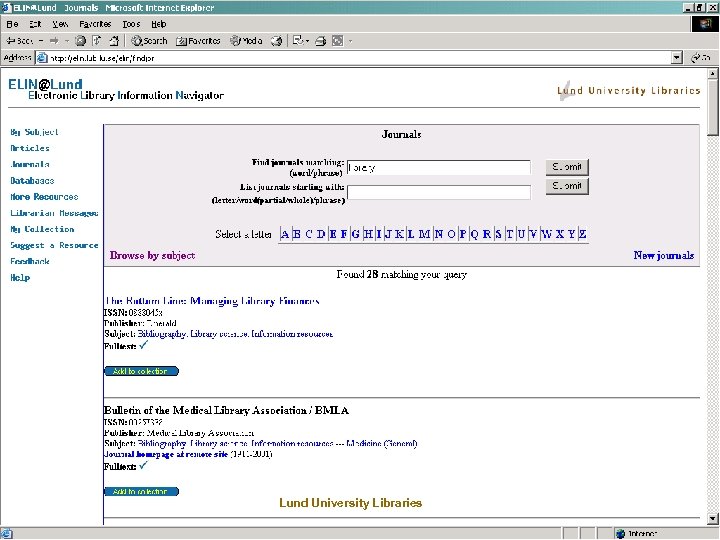Screen dimensions: 720x540
Task: Select letter Z in the alphabet list
Action: (582, 234)
